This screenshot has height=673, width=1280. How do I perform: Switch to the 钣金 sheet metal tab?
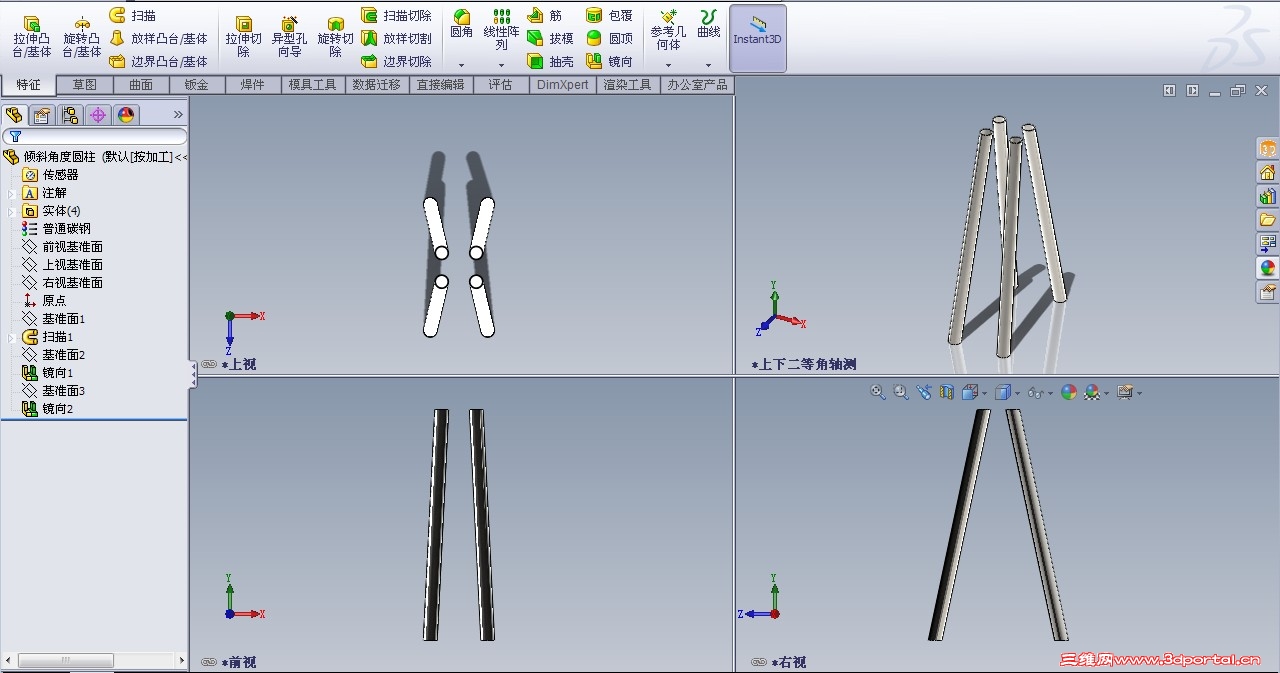point(197,85)
